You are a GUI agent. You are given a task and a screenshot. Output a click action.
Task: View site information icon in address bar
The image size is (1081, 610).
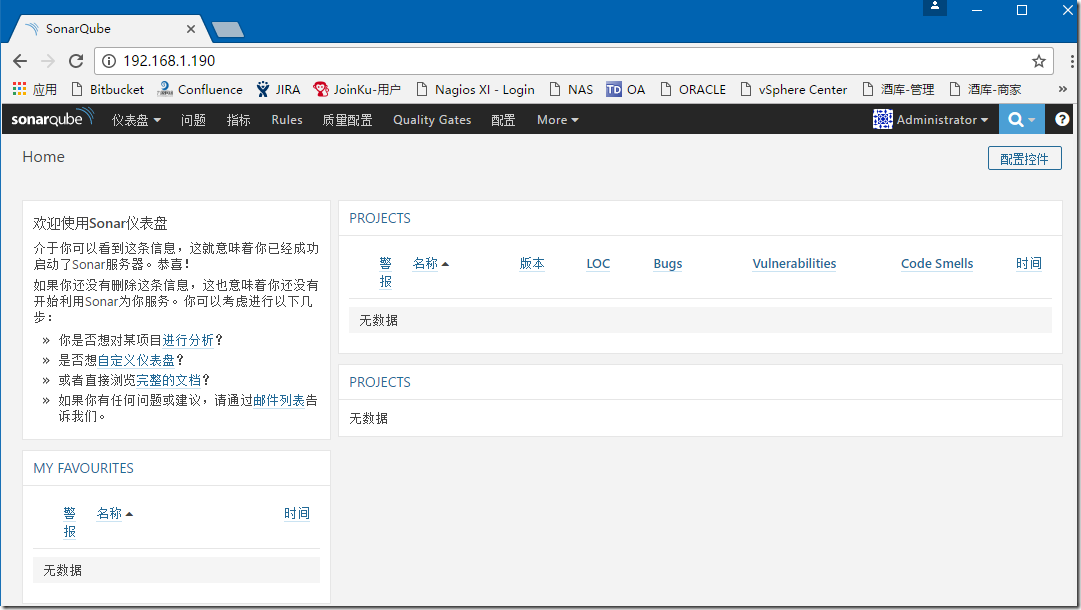pyautogui.click(x=109, y=61)
